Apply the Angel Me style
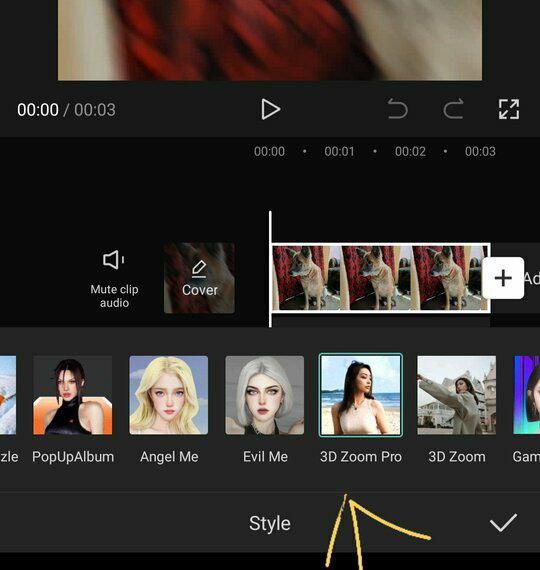The height and width of the screenshot is (570, 540). 169,395
